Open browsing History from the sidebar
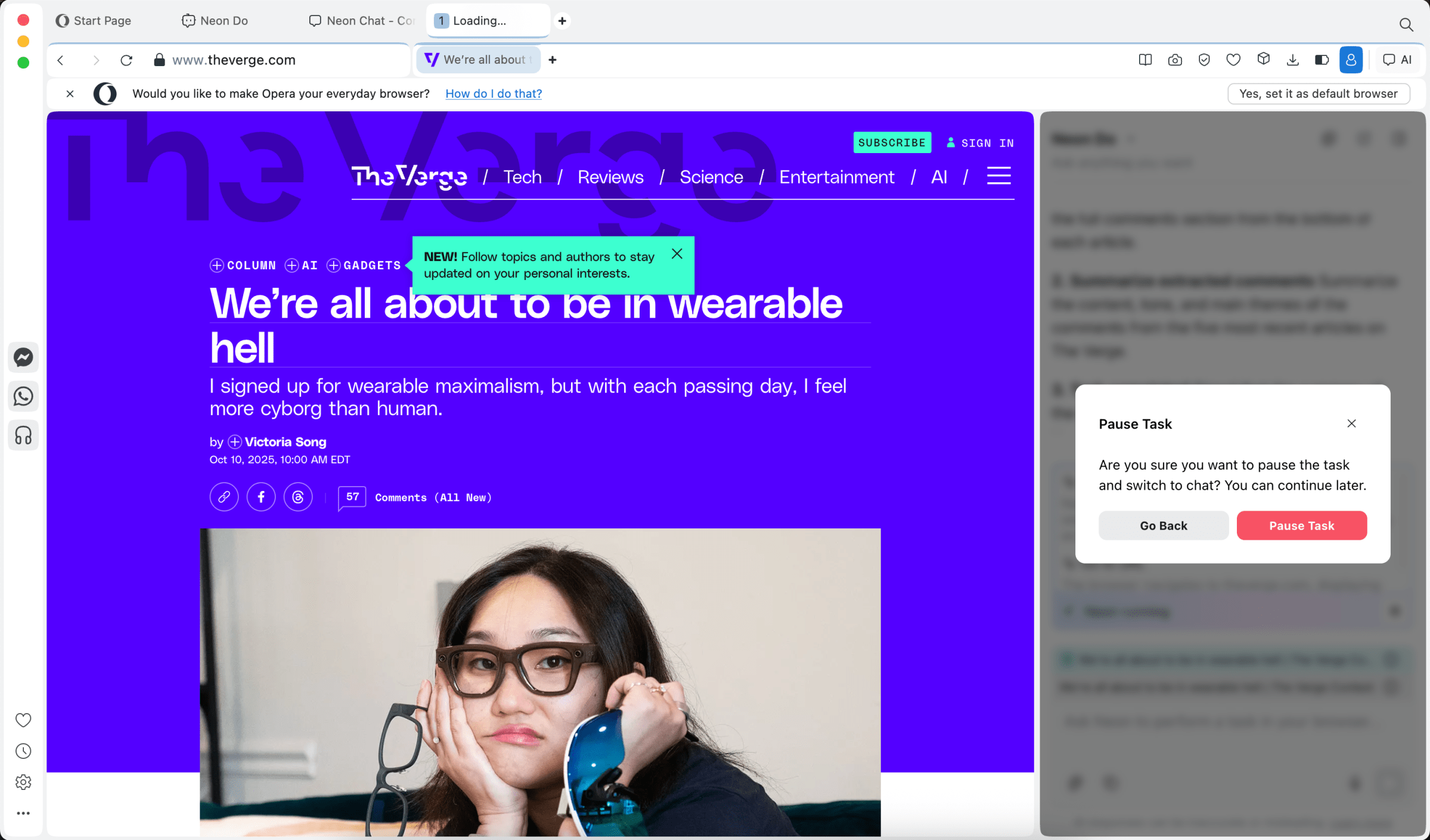The height and width of the screenshot is (840, 1430). [23, 751]
